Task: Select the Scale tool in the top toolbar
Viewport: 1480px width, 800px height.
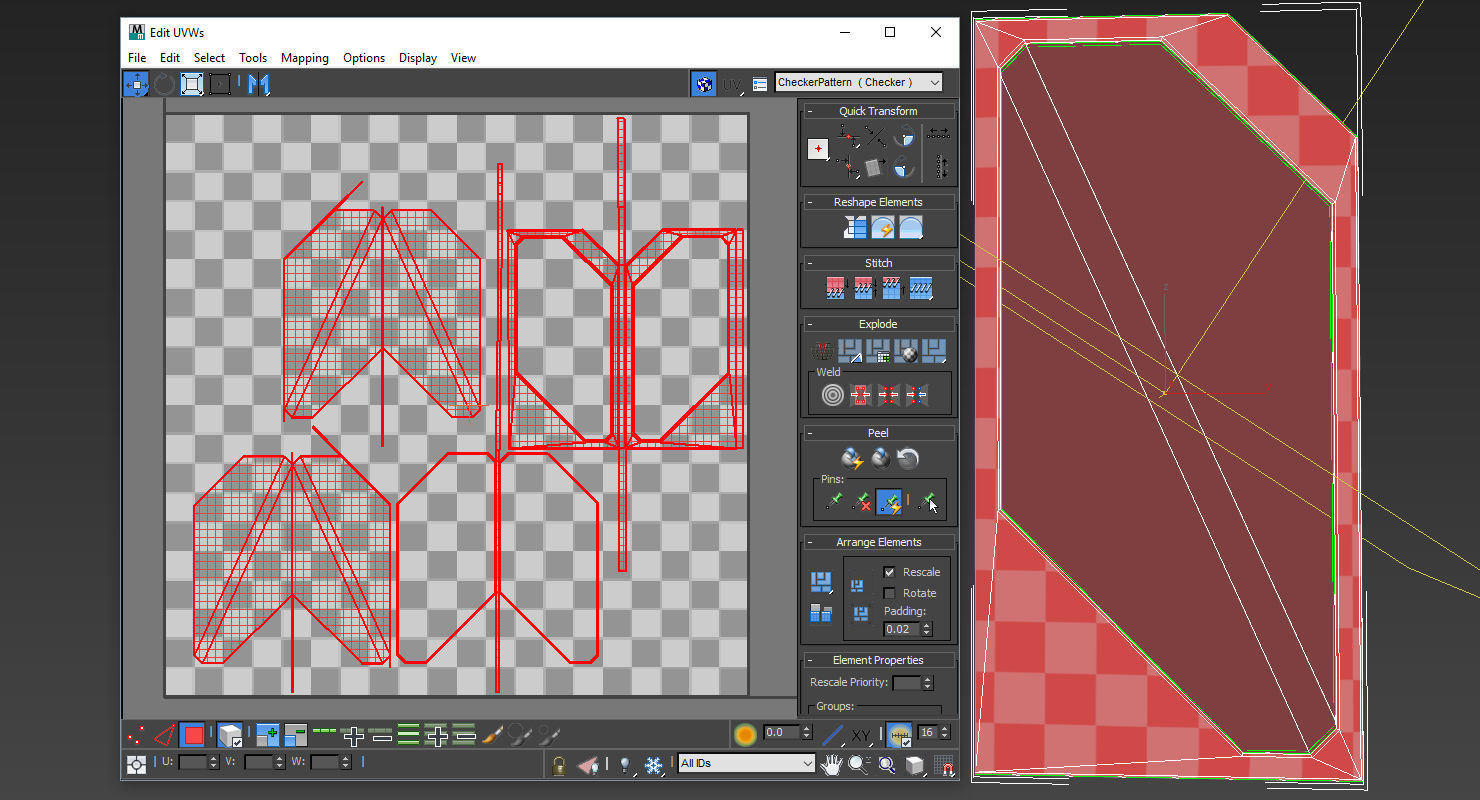Action: pos(192,84)
